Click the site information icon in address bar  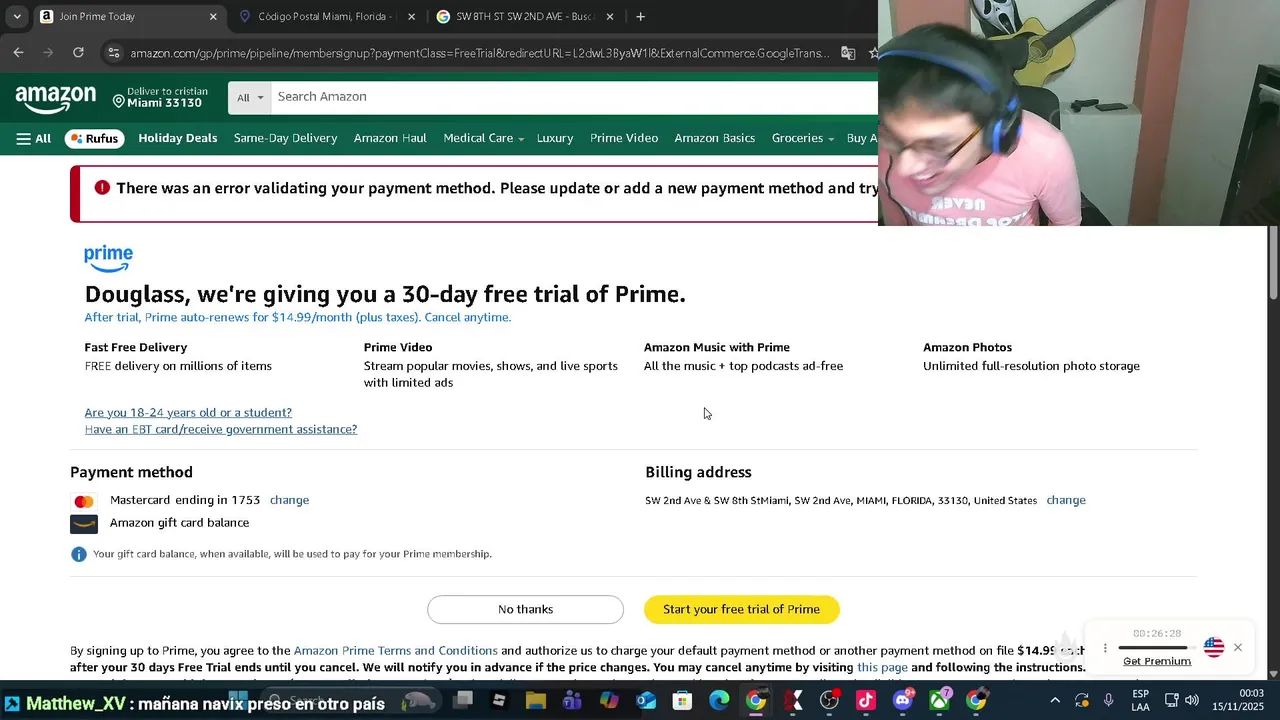[x=114, y=53]
